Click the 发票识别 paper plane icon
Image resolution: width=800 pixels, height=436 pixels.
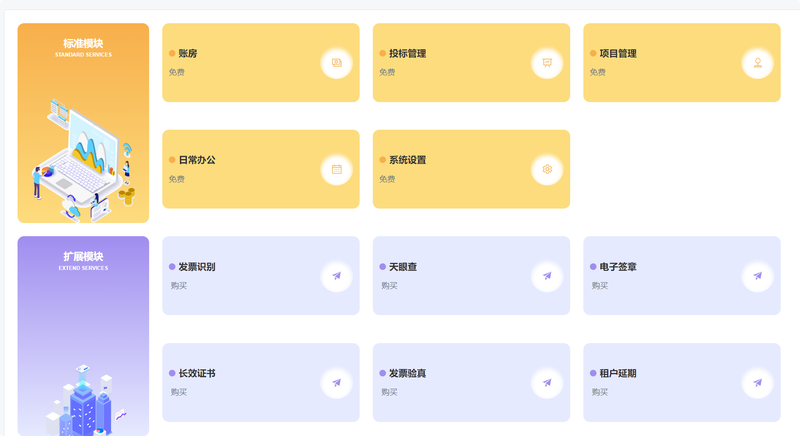[x=337, y=276]
